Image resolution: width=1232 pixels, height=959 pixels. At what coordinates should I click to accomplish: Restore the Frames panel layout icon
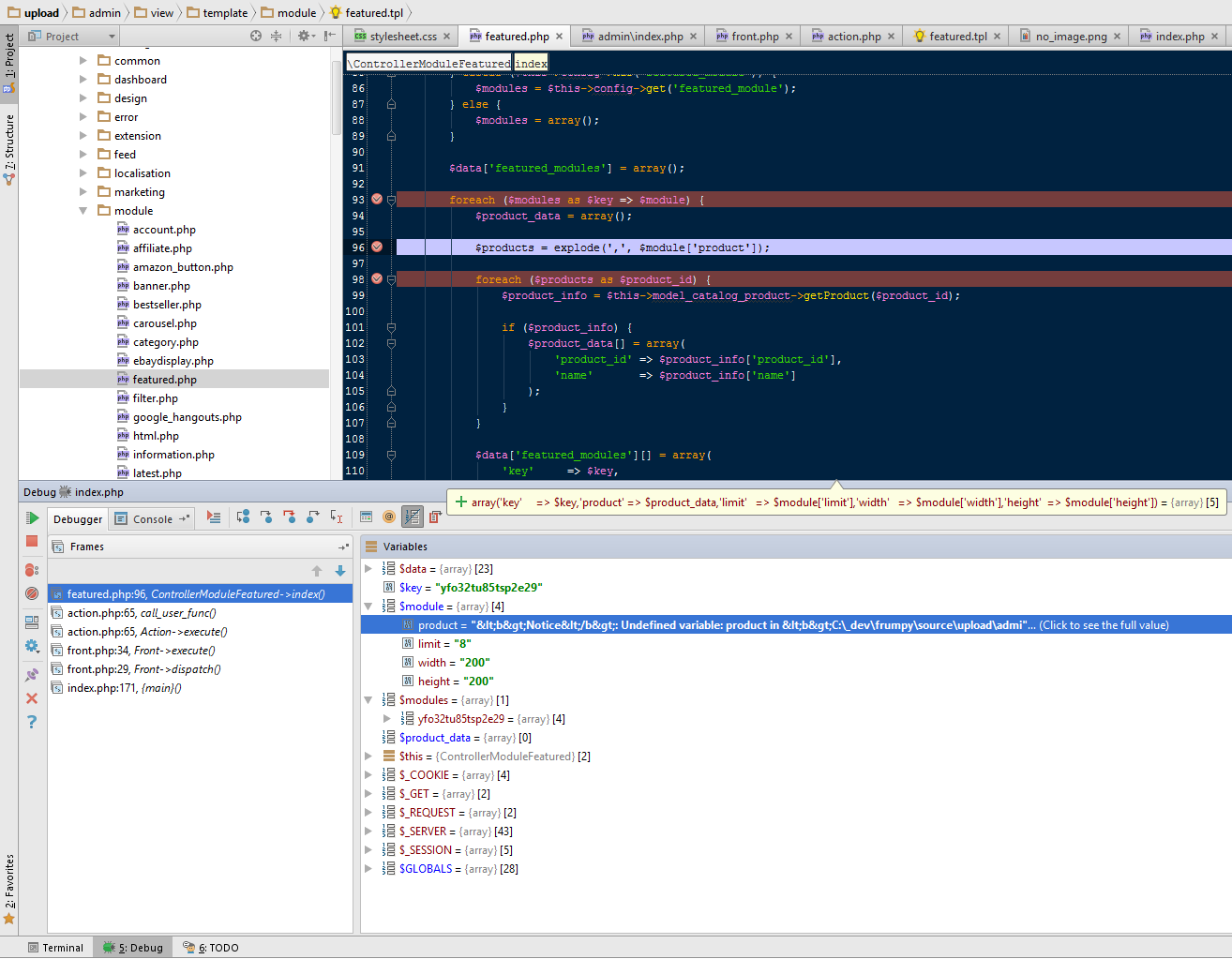[x=343, y=547]
